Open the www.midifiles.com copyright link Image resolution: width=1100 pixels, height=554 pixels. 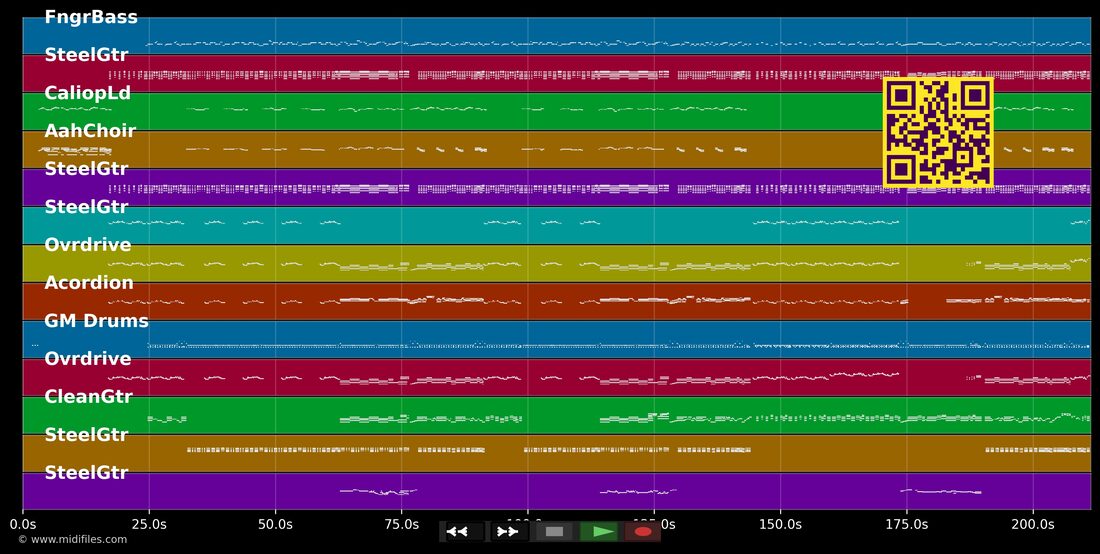pos(72,539)
